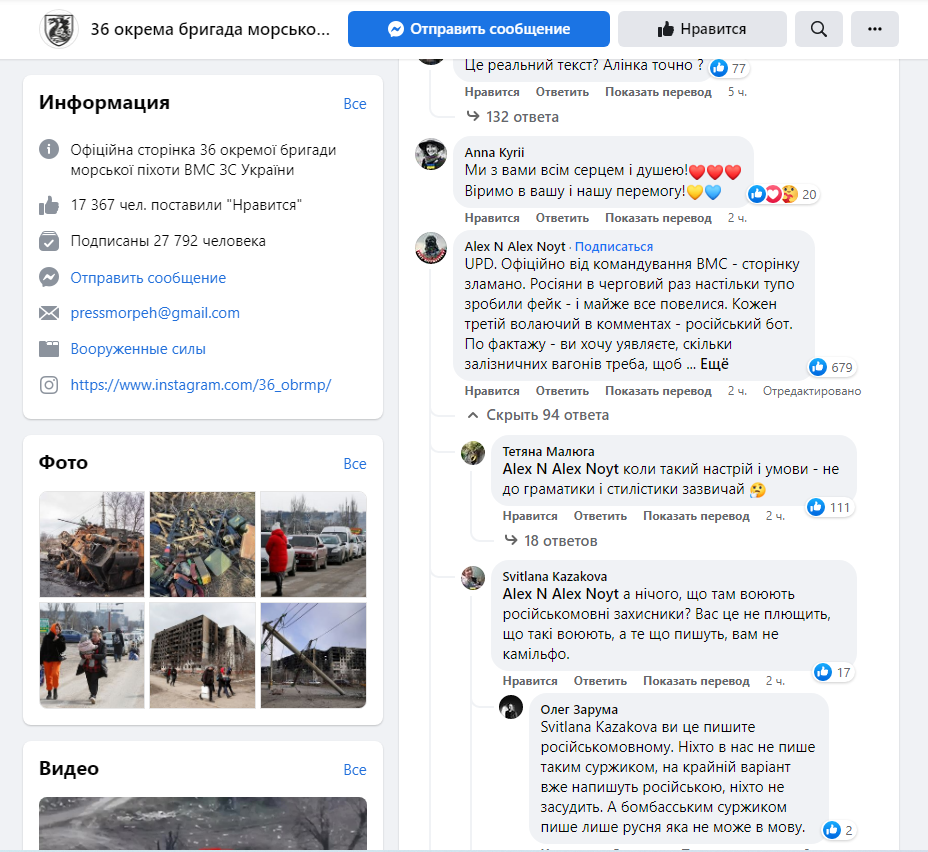This screenshot has width=928, height=852.
Task: Open the burned armored vehicle photo thumbnail
Action: pyautogui.click(x=92, y=544)
